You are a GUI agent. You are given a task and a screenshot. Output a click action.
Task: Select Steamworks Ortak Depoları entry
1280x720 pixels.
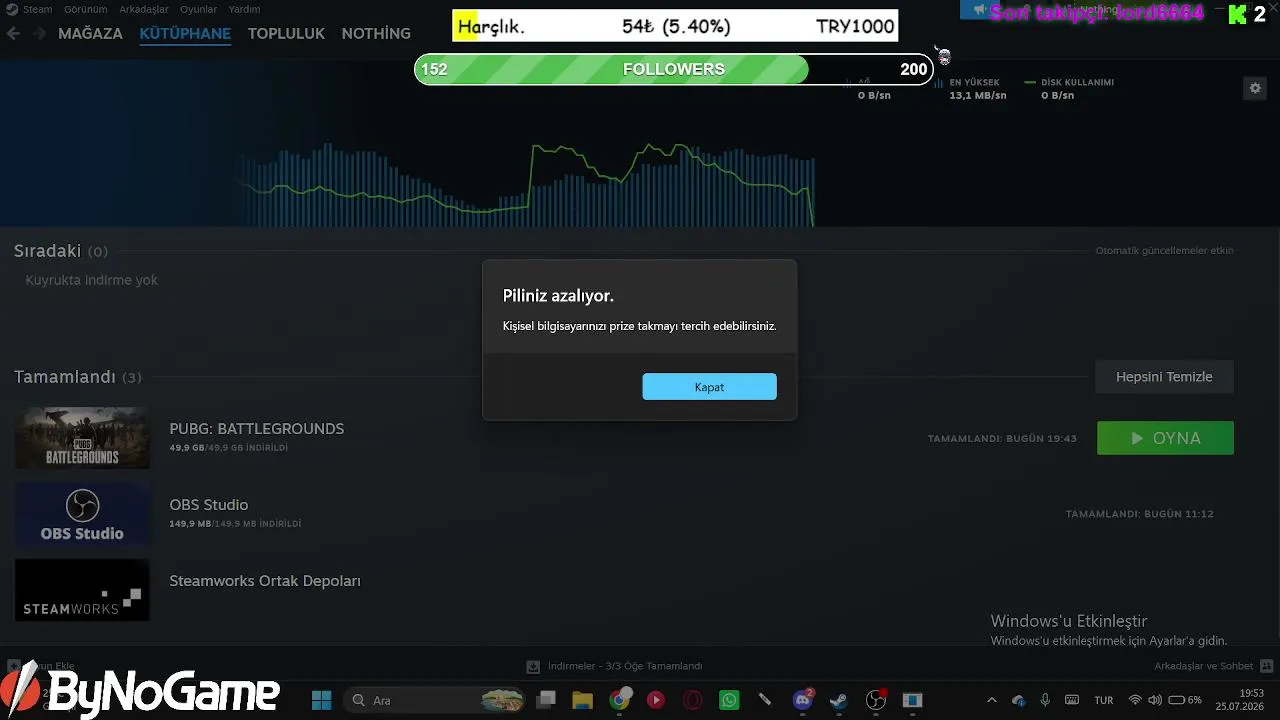coord(265,581)
